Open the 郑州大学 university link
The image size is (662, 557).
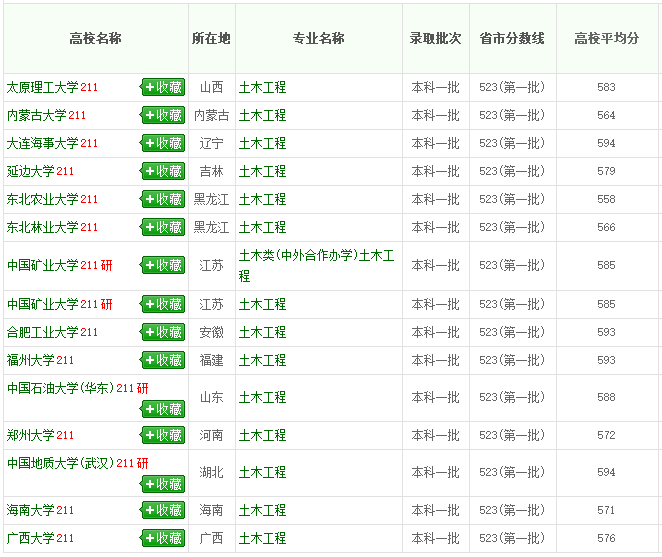[31, 435]
